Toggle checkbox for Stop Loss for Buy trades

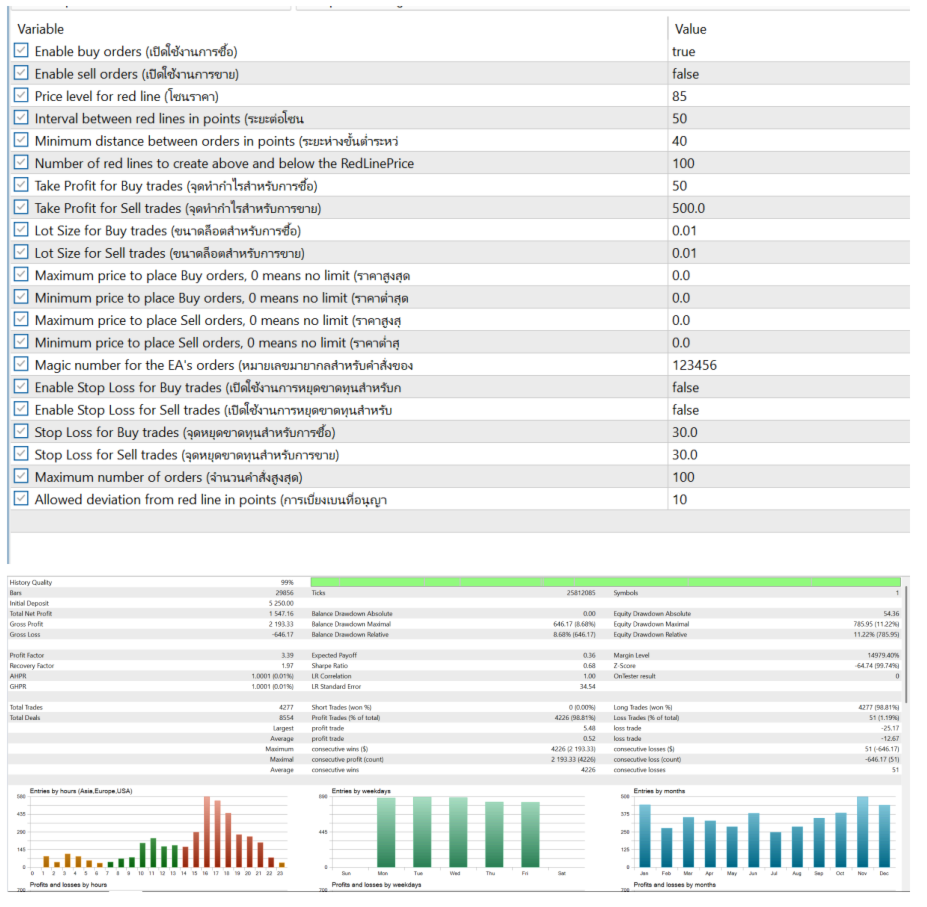[21, 432]
